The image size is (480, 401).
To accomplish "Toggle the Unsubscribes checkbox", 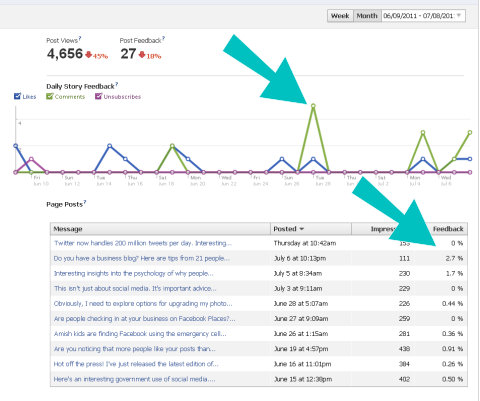I will coord(98,96).
